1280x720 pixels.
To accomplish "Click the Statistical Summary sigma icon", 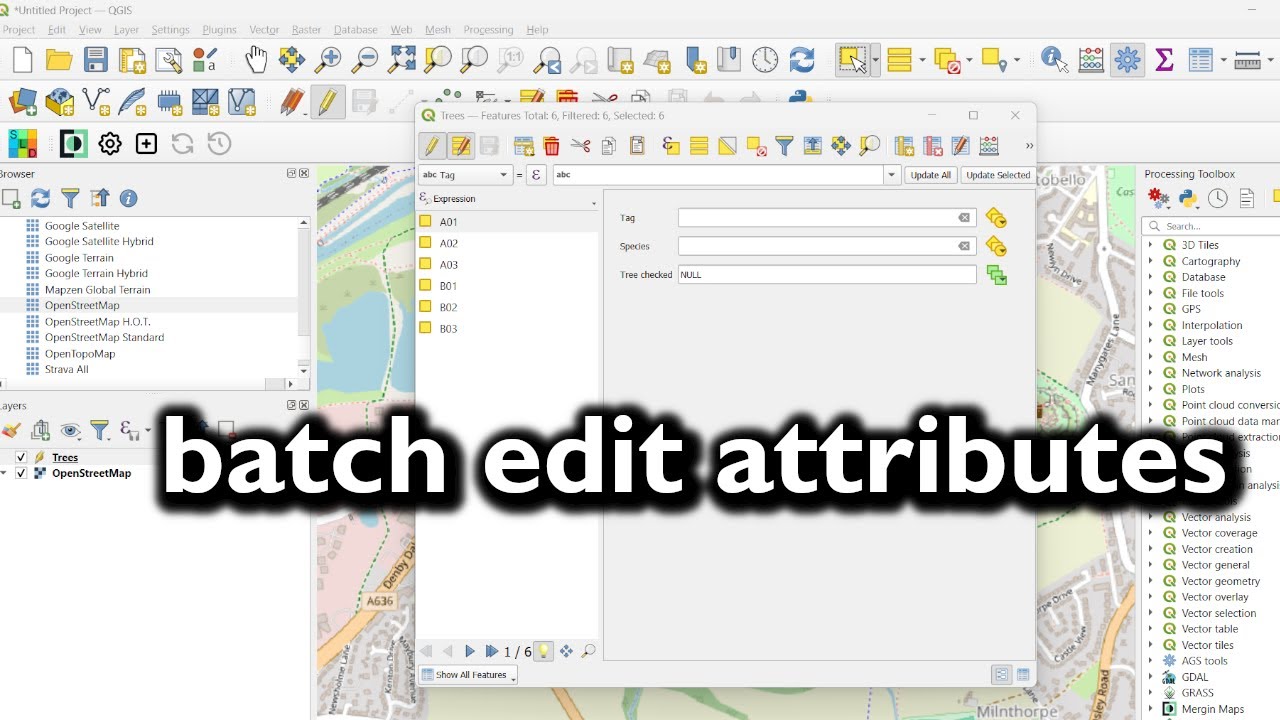I will [1164, 60].
